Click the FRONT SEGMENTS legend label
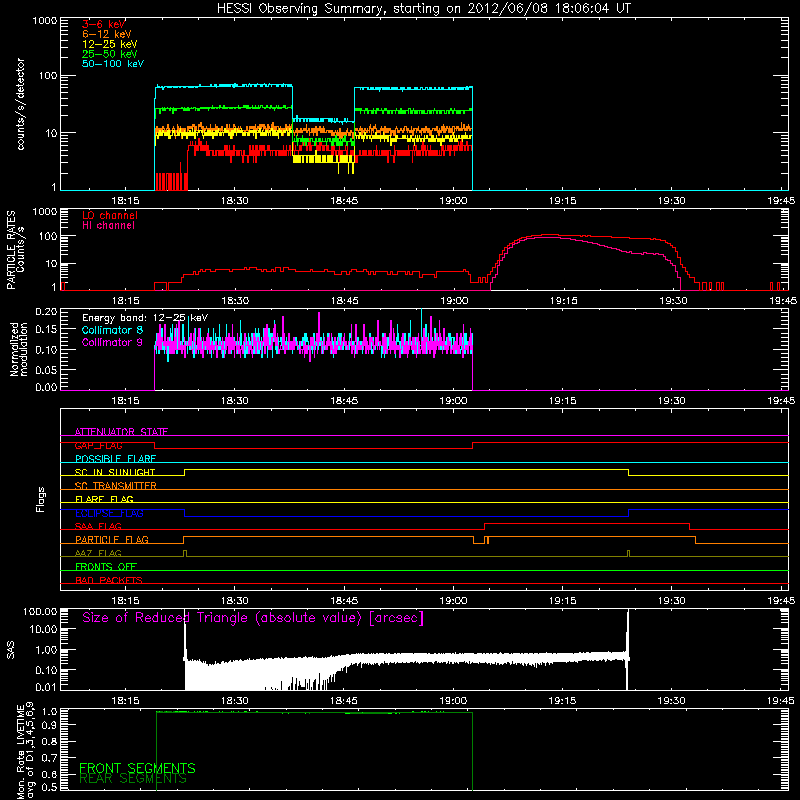 [137, 768]
